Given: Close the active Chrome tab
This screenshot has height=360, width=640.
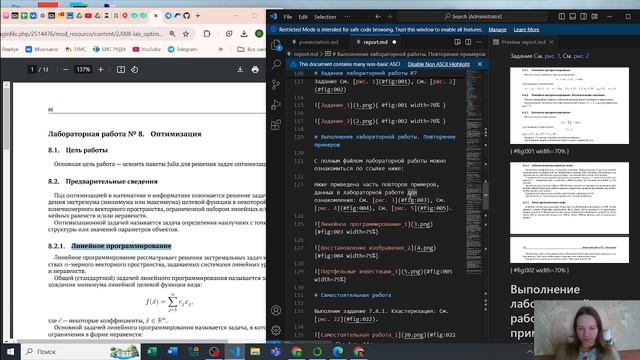Looking at the screenshot, I should click(x=156, y=16).
